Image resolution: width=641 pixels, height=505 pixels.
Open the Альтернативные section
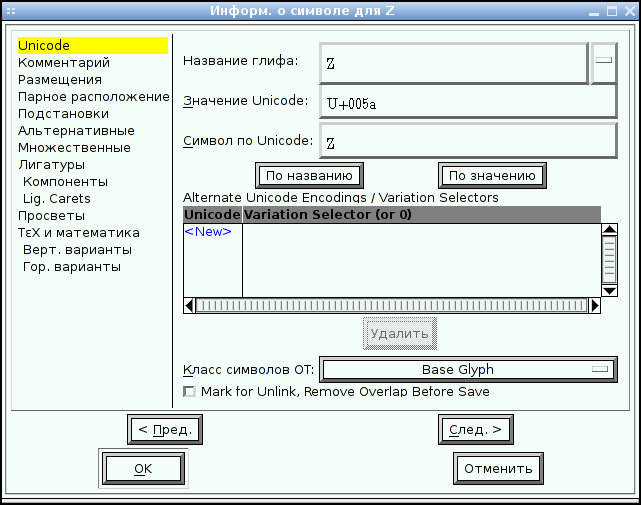[76, 131]
